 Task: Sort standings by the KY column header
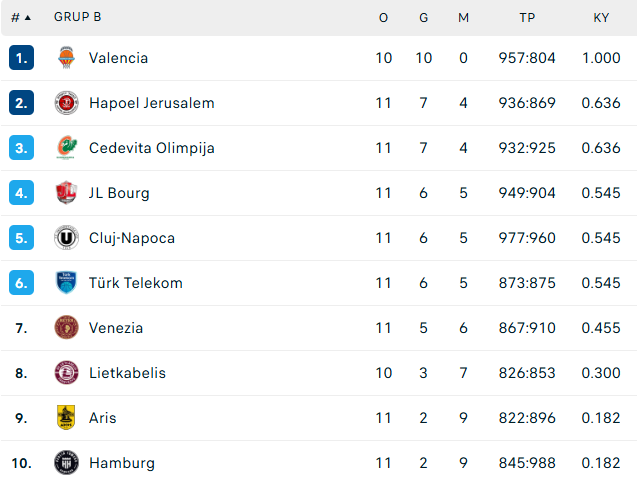tap(601, 17)
